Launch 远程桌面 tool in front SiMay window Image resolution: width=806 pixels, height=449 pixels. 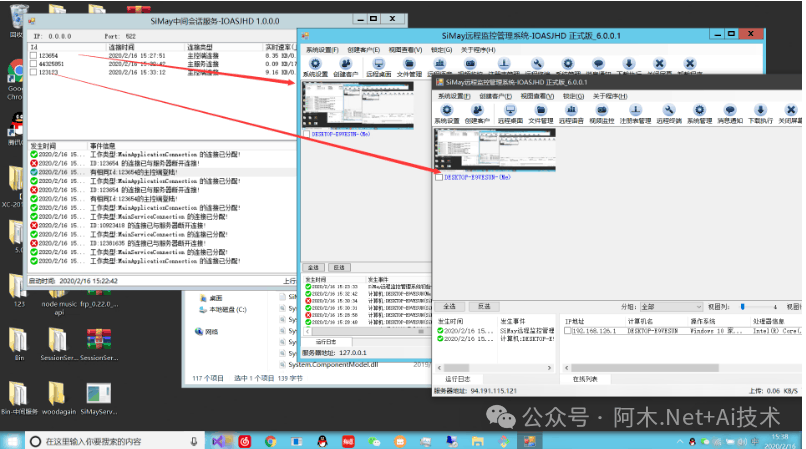(x=510, y=114)
